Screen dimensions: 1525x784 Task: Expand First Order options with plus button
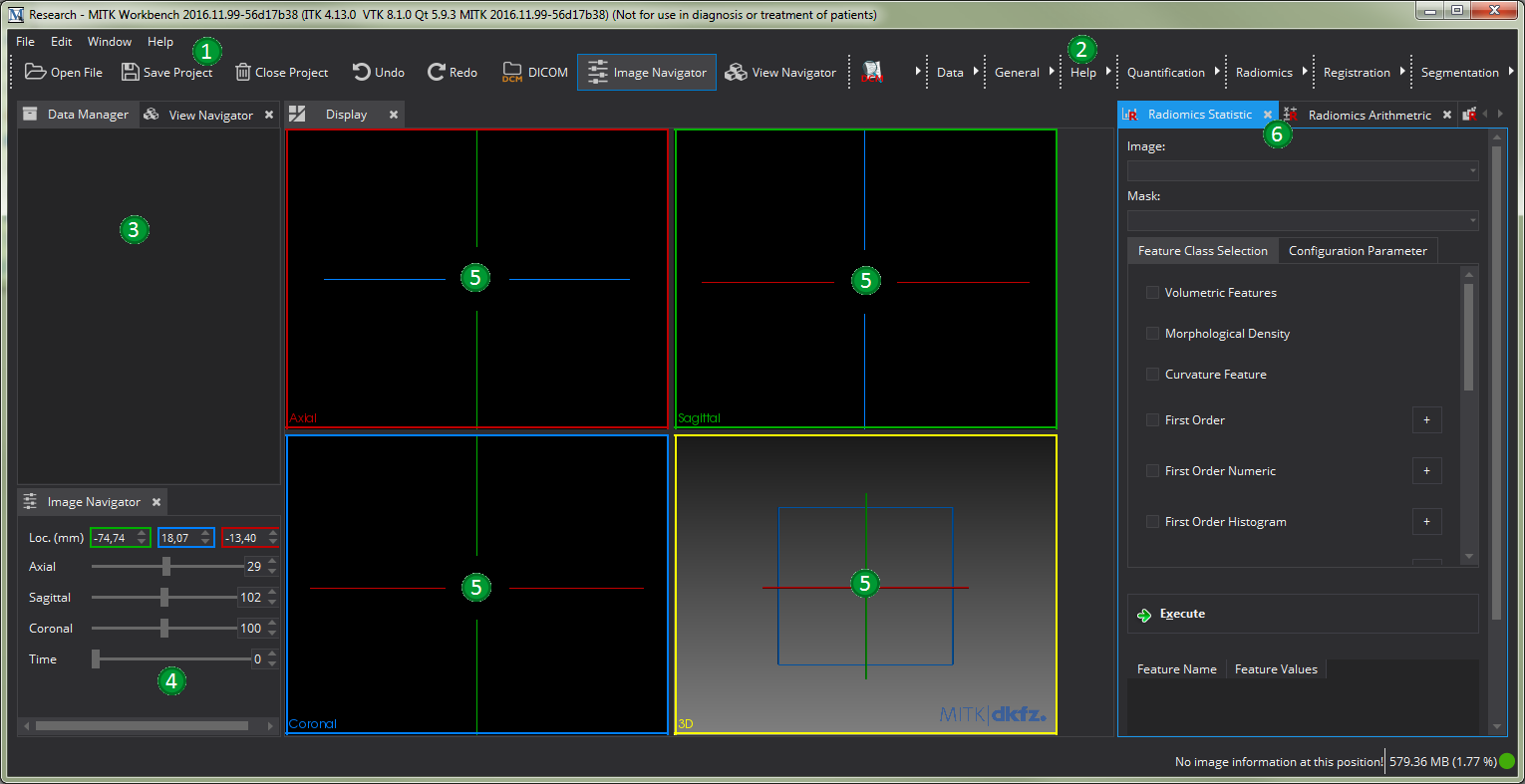(x=1427, y=420)
